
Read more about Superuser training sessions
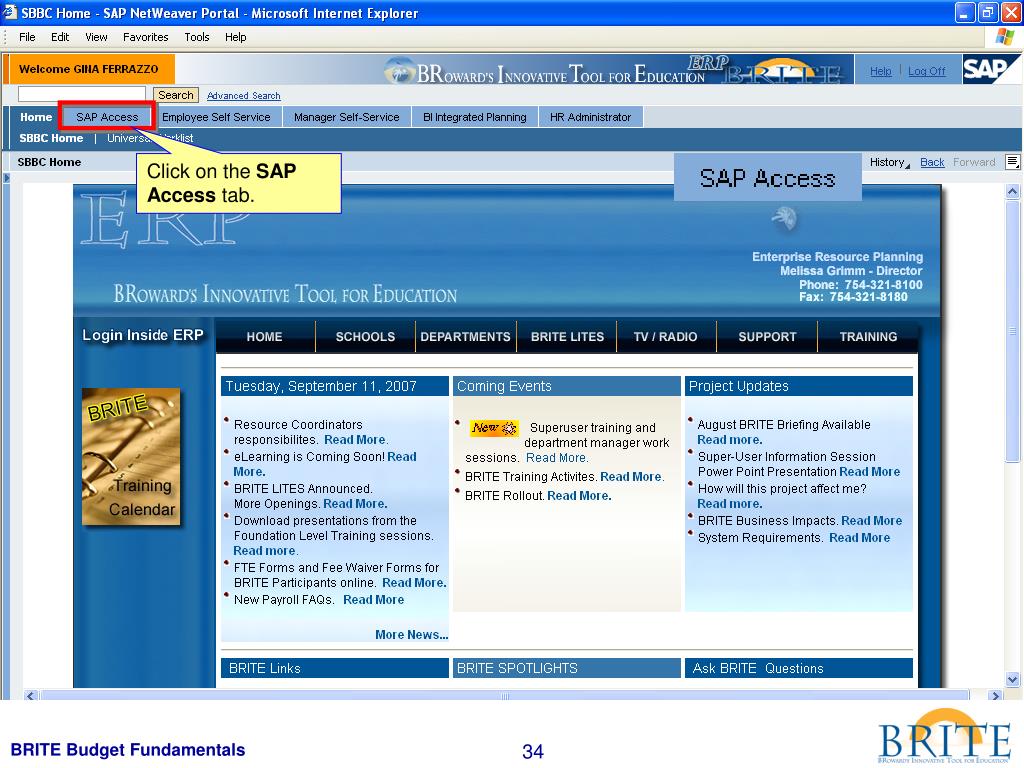[557, 458]
